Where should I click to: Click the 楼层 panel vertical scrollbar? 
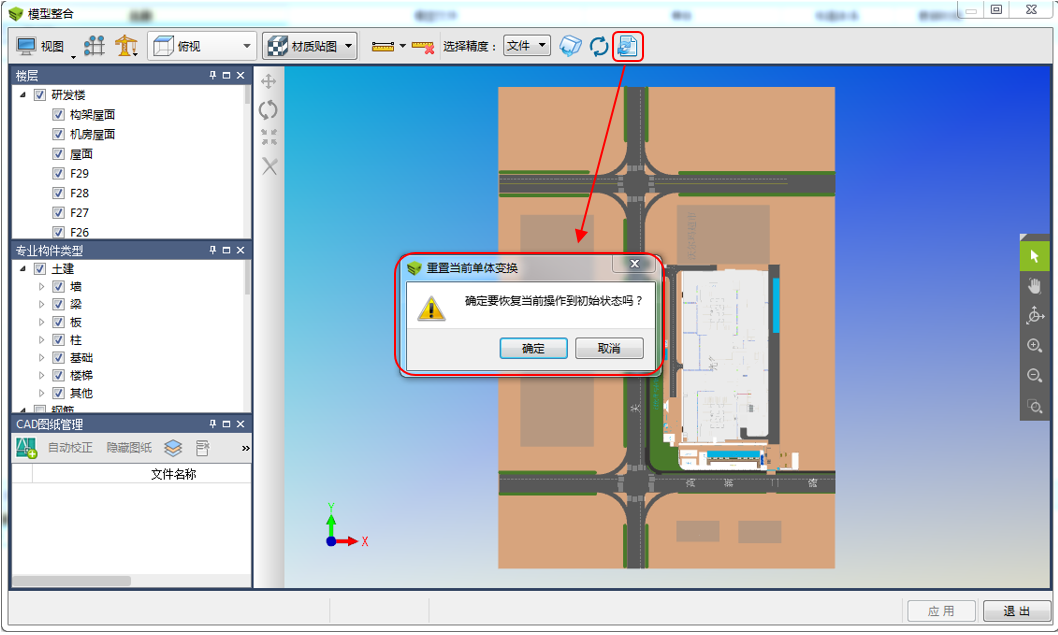pyautogui.click(x=248, y=94)
